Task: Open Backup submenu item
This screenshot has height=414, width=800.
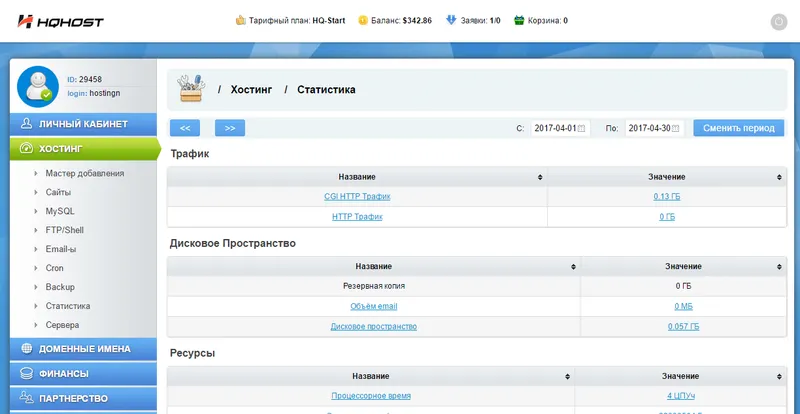Action: [x=60, y=287]
